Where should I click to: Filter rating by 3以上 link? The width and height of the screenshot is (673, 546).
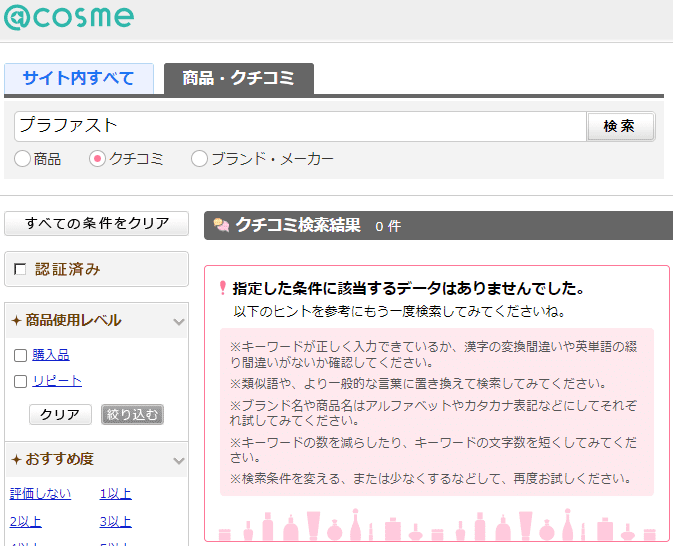coord(115,522)
